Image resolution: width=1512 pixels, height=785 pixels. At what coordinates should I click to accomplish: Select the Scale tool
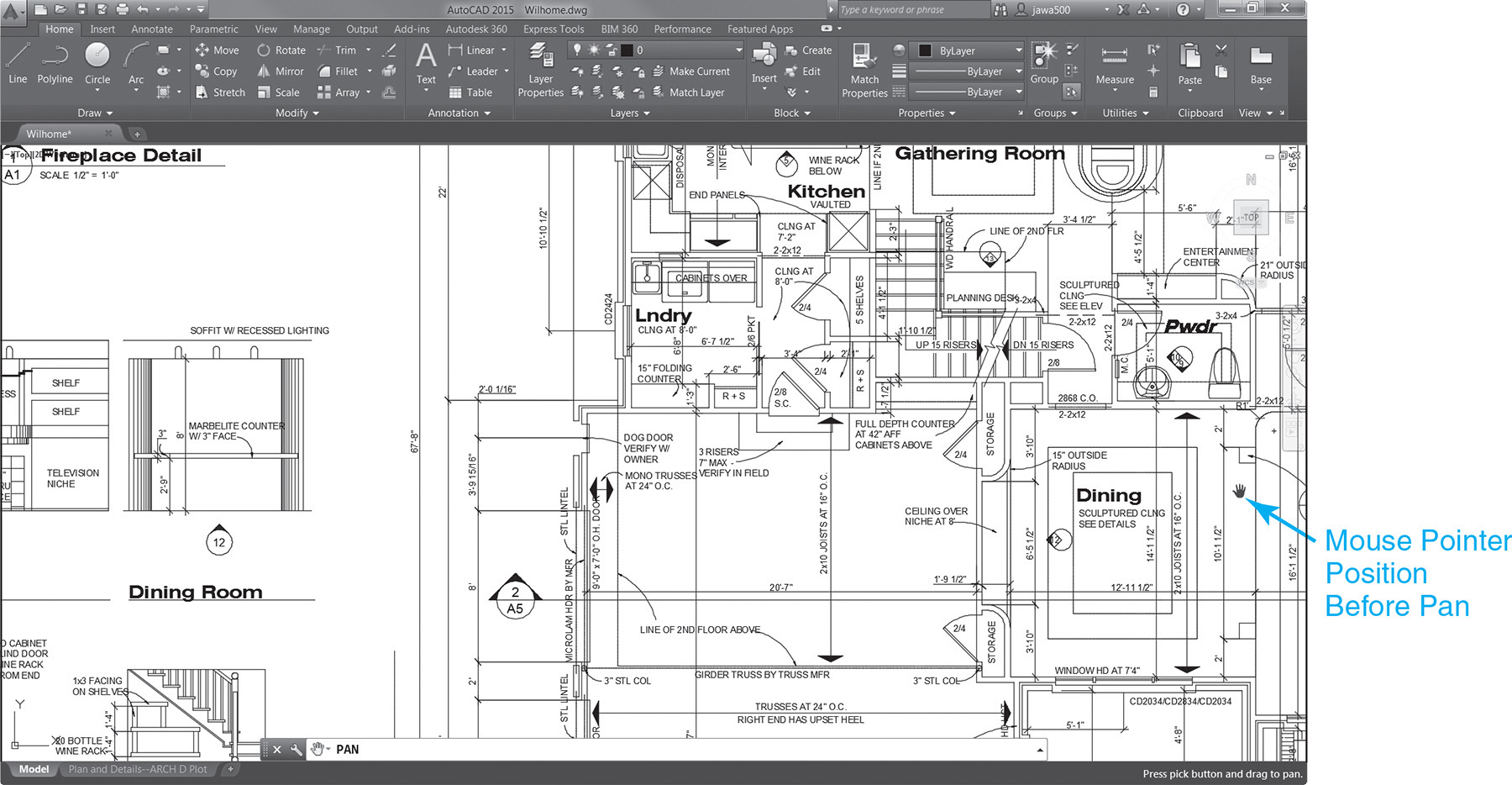tap(279, 92)
